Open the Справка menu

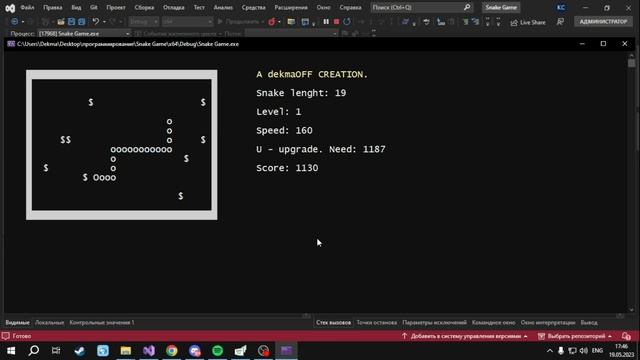pyautogui.click(x=350, y=7)
